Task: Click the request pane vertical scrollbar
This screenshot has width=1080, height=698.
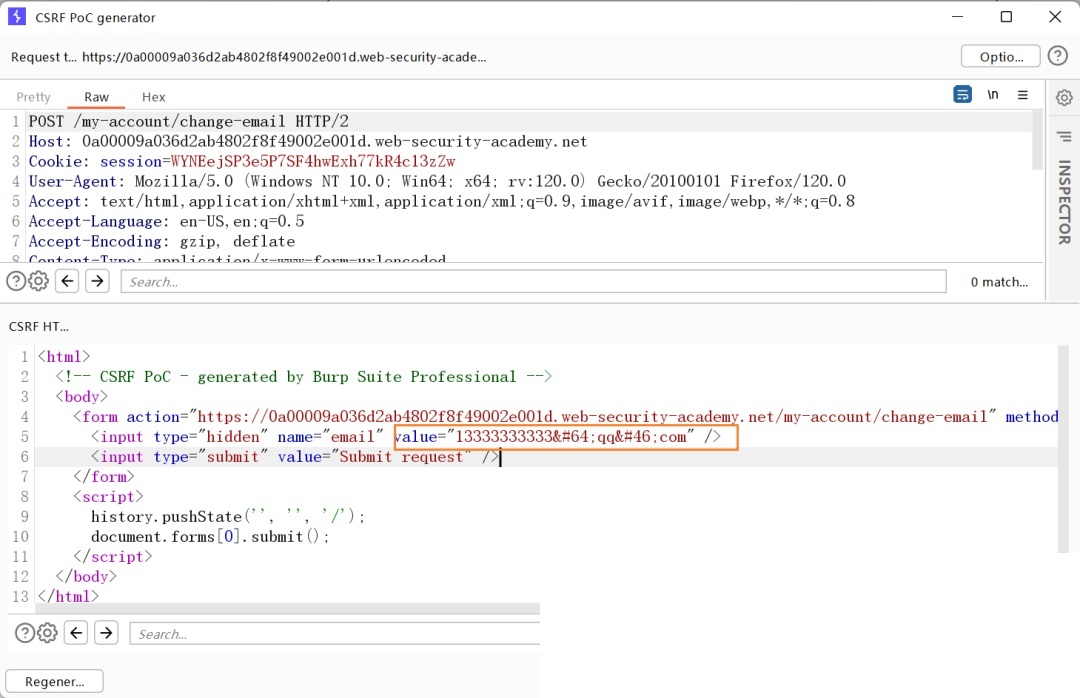Action: (x=1037, y=141)
